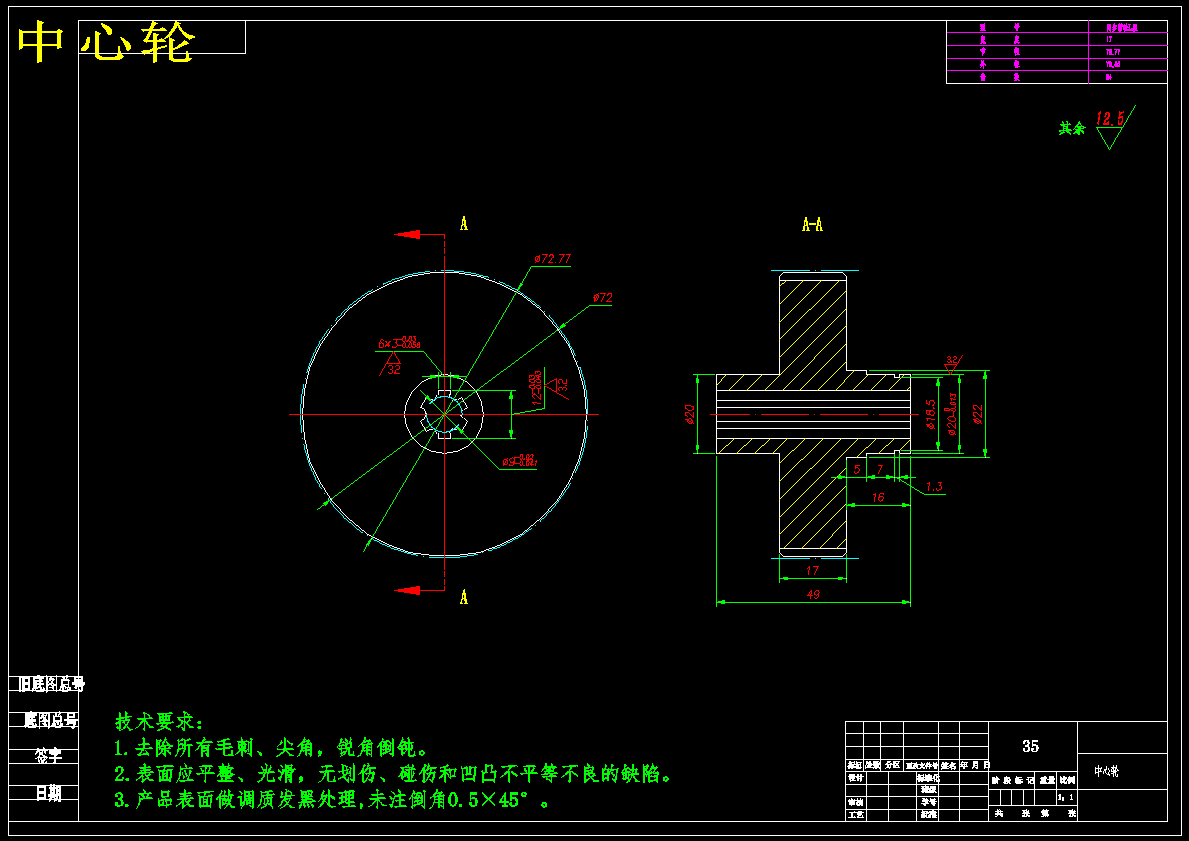Click the 旧底图总号 side label
This screenshot has height=841, width=1189.
[52, 685]
